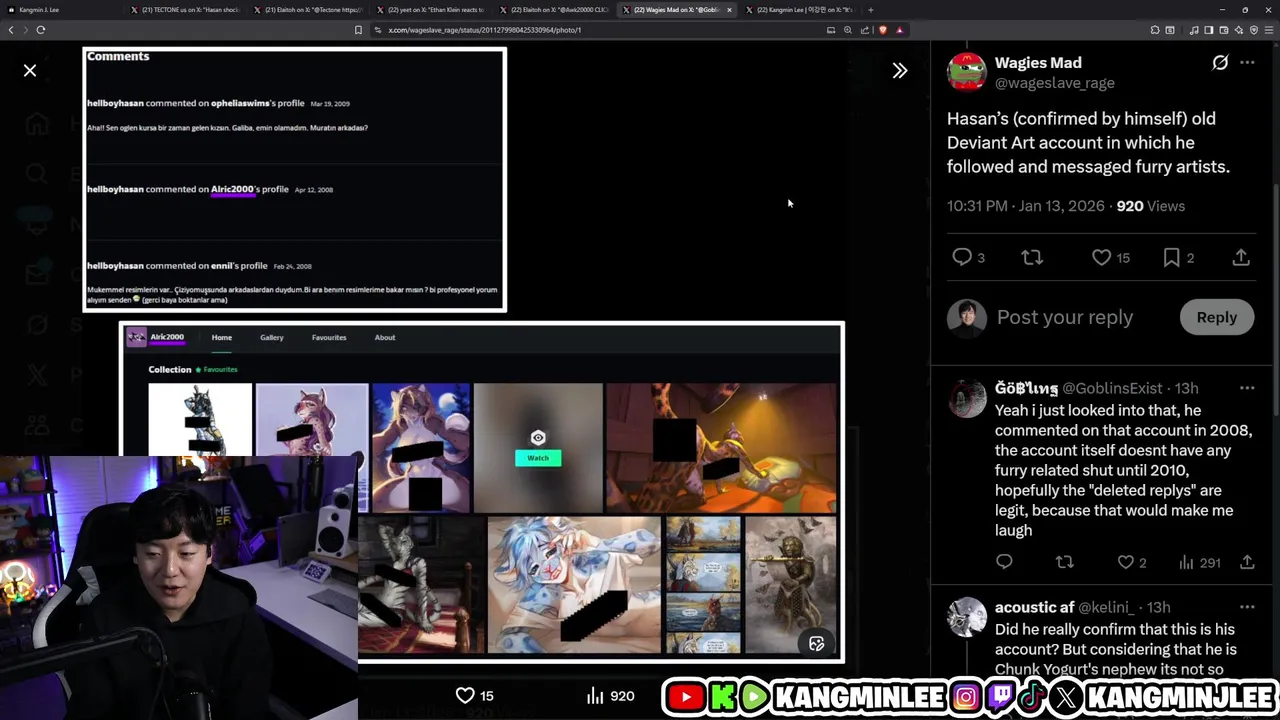Open the @GoblinsExist handle link
Screen dimensions: 1280x720
pos(1112,388)
